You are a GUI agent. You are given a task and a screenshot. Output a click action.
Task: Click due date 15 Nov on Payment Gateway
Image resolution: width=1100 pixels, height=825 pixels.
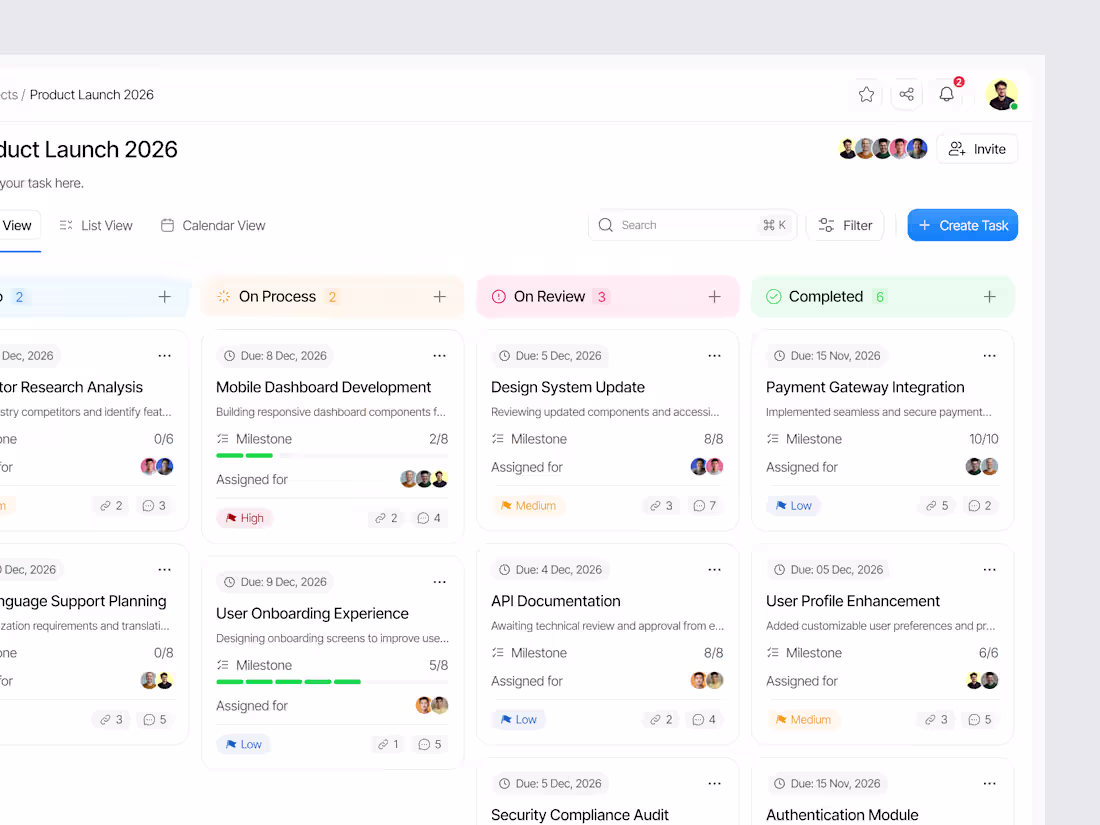826,356
